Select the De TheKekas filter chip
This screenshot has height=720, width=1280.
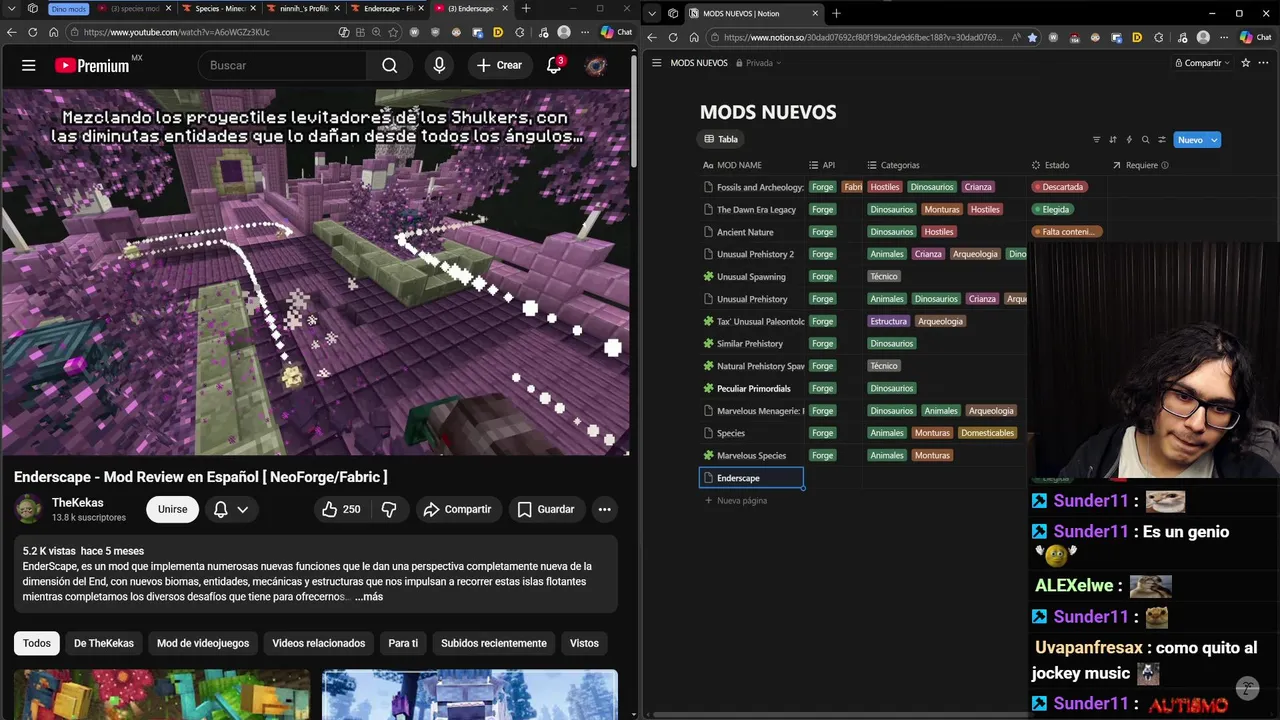104,643
